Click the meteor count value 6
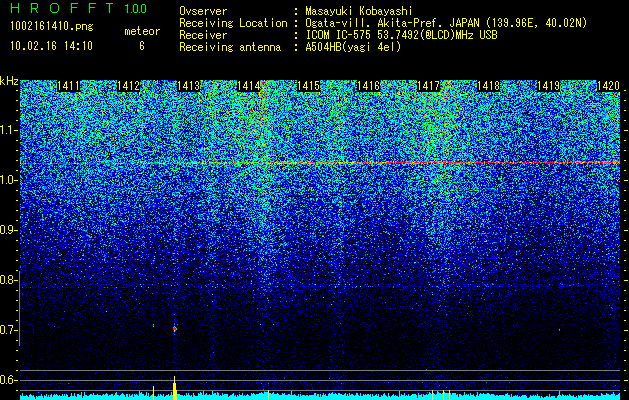The image size is (629, 400). coord(142,46)
